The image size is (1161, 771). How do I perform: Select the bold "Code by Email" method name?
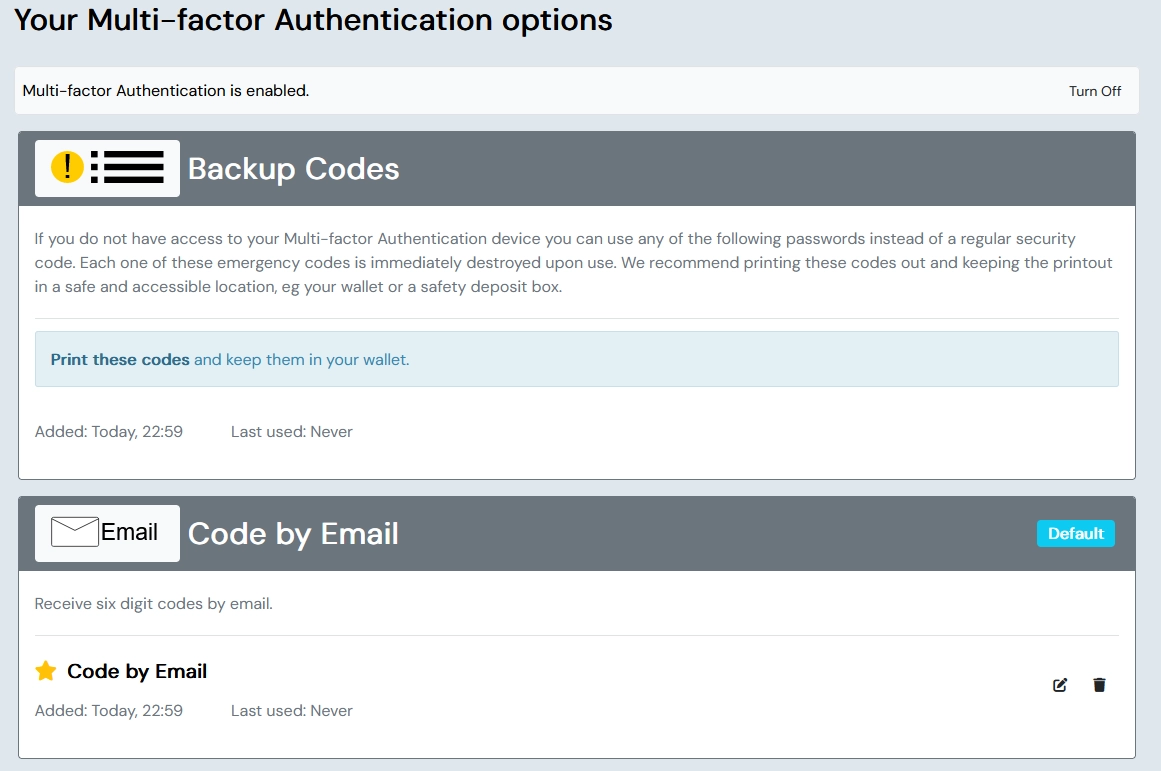(137, 671)
